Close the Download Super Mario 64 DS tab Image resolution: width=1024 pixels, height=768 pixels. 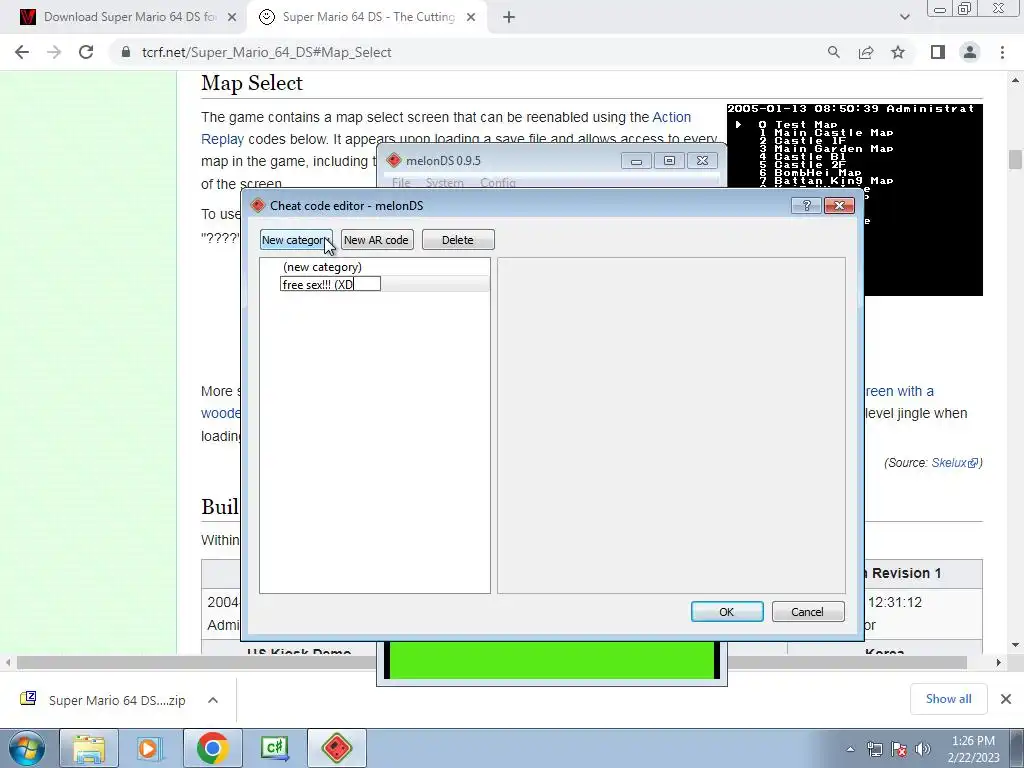click(232, 18)
